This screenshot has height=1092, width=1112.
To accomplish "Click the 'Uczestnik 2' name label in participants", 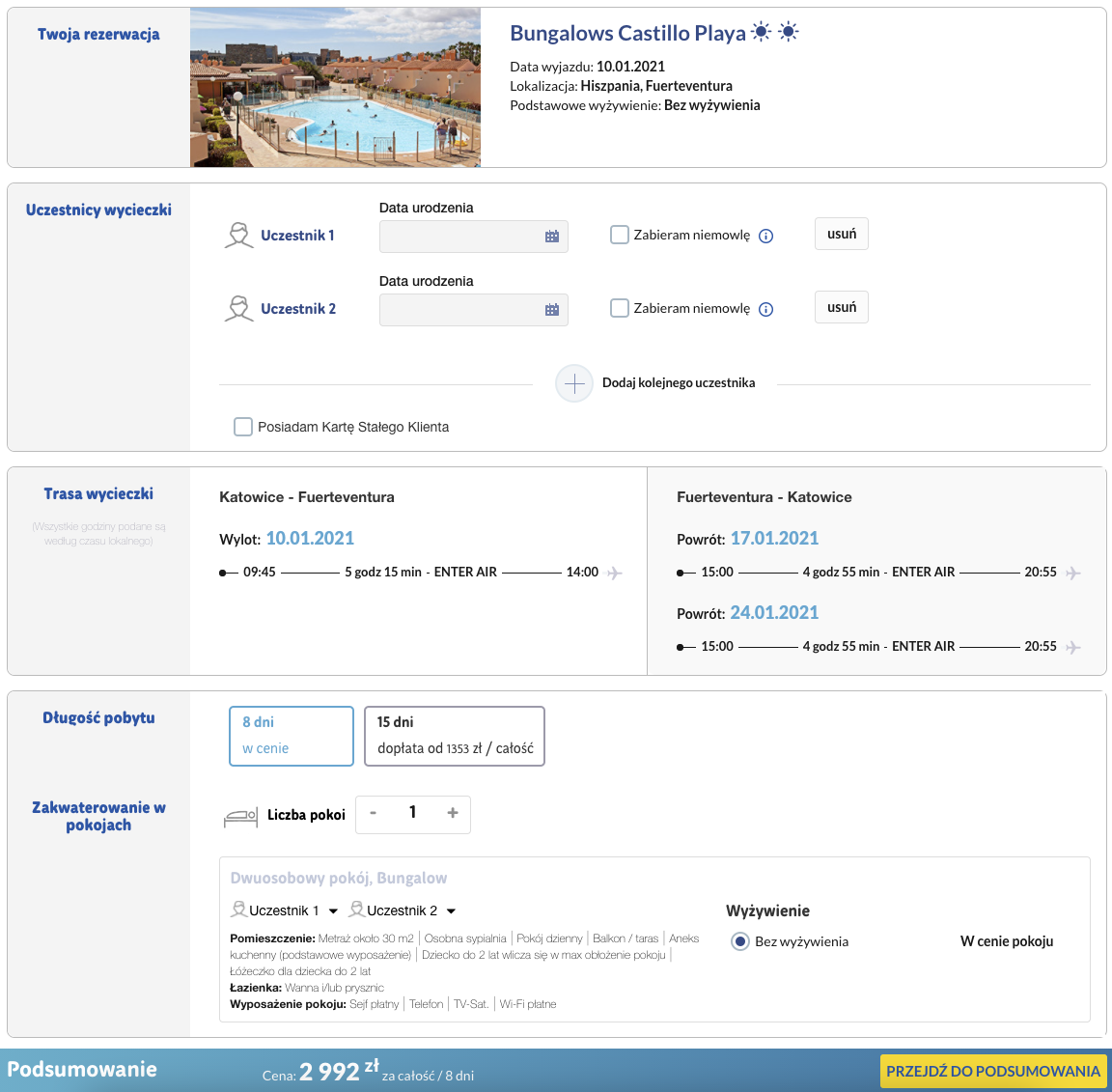I will pyautogui.click(x=298, y=309).
